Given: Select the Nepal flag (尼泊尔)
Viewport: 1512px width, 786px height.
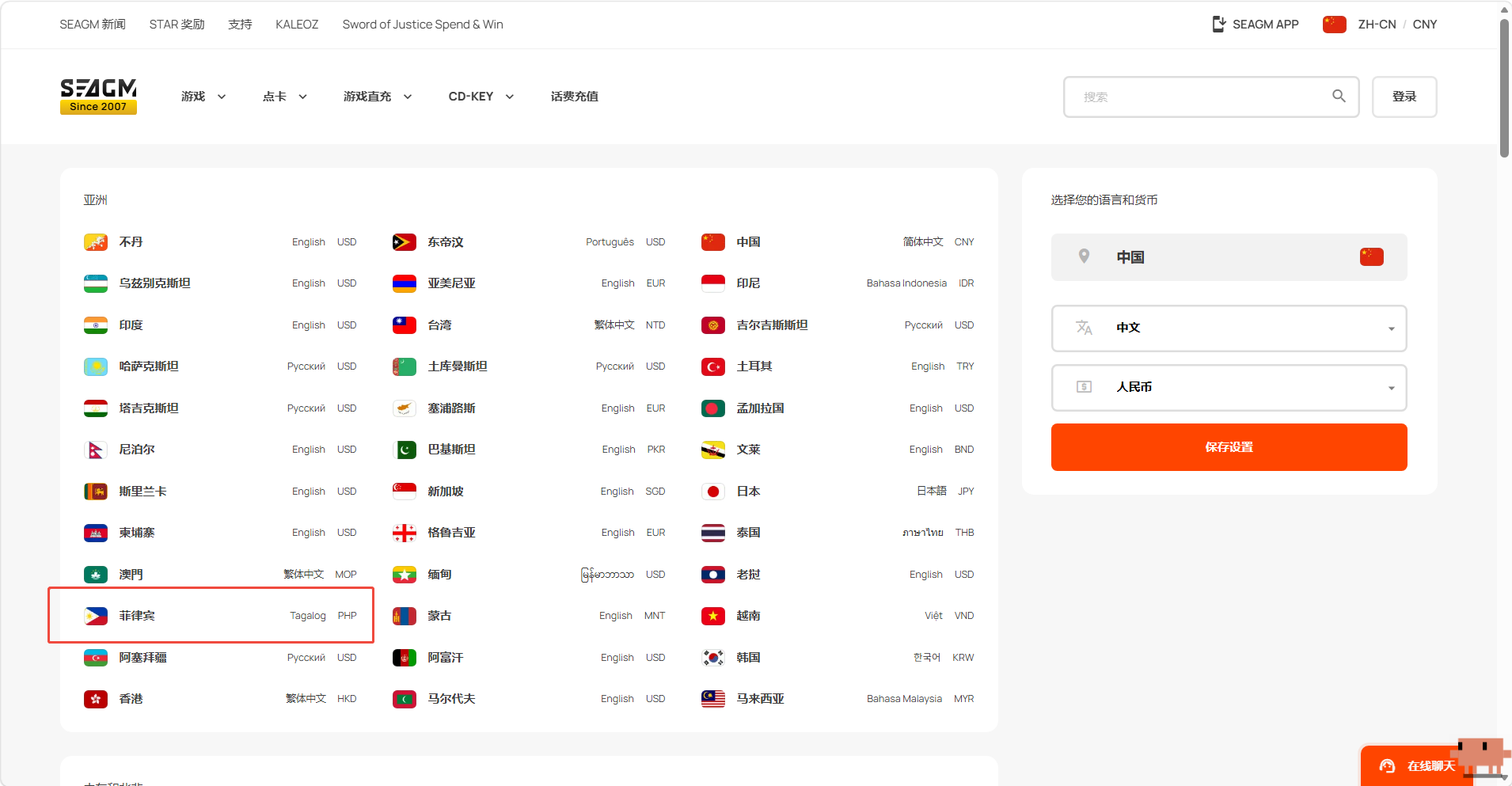Looking at the screenshot, I should coord(96,450).
